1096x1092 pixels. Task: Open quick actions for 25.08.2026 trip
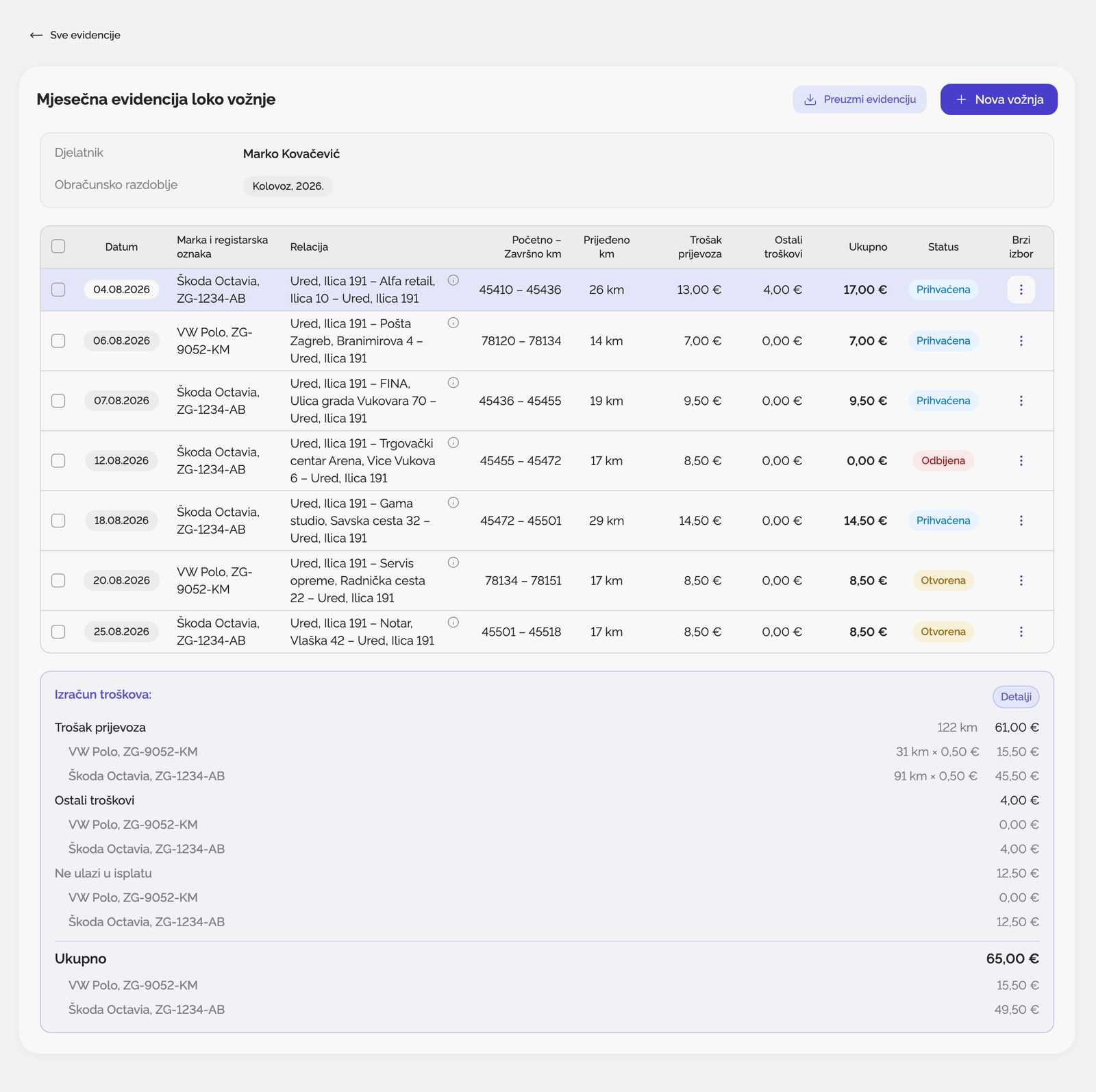click(x=1021, y=632)
